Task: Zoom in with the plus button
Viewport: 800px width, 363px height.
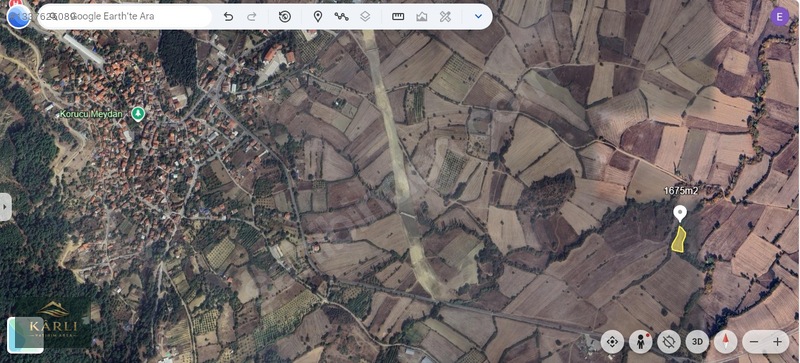Action: pyautogui.click(x=778, y=342)
